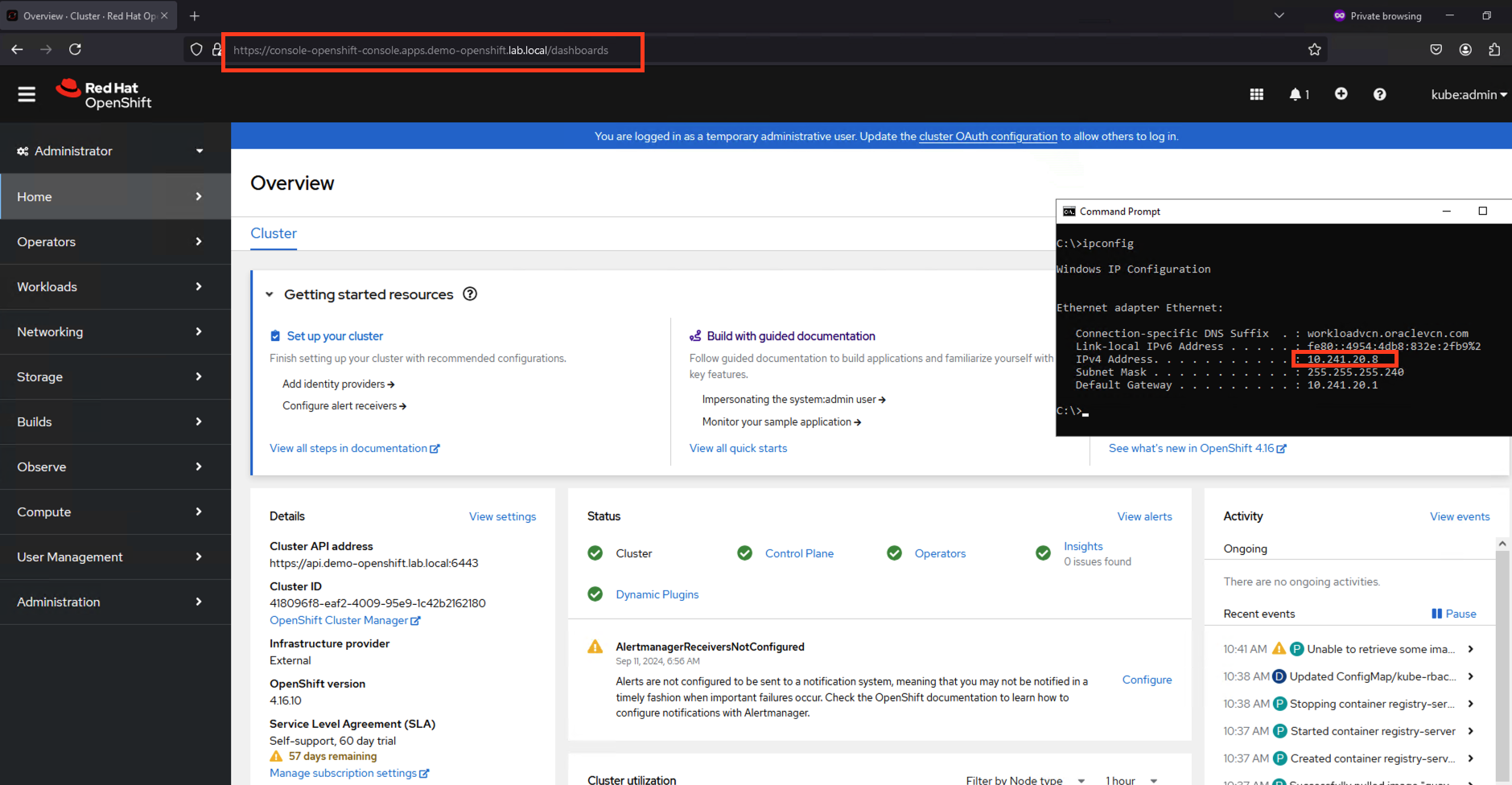Expand the Updated ConfigMap/kube-rbac event
This screenshot has width=1512, height=785.
[x=1471, y=676]
